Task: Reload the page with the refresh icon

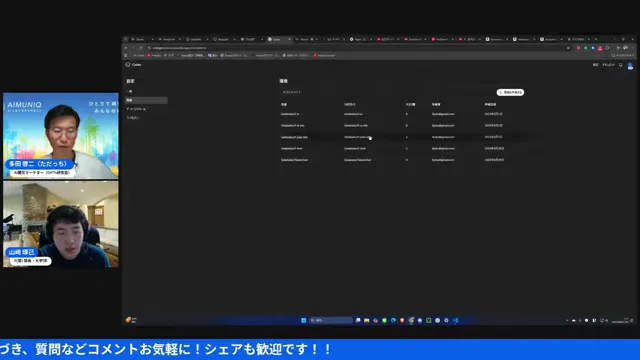Action: 141,48
